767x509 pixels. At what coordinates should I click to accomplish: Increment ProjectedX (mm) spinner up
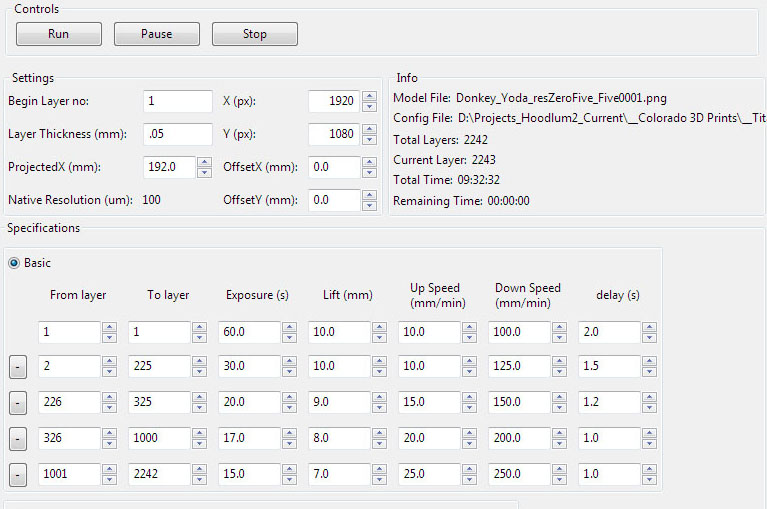click(204, 162)
